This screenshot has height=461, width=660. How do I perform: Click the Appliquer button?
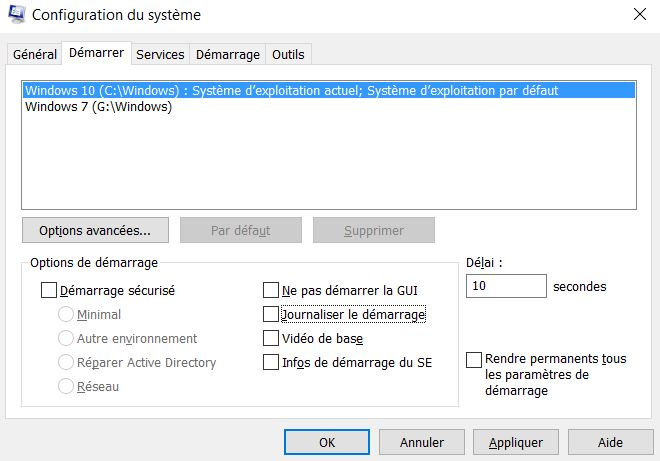(x=516, y=442)
